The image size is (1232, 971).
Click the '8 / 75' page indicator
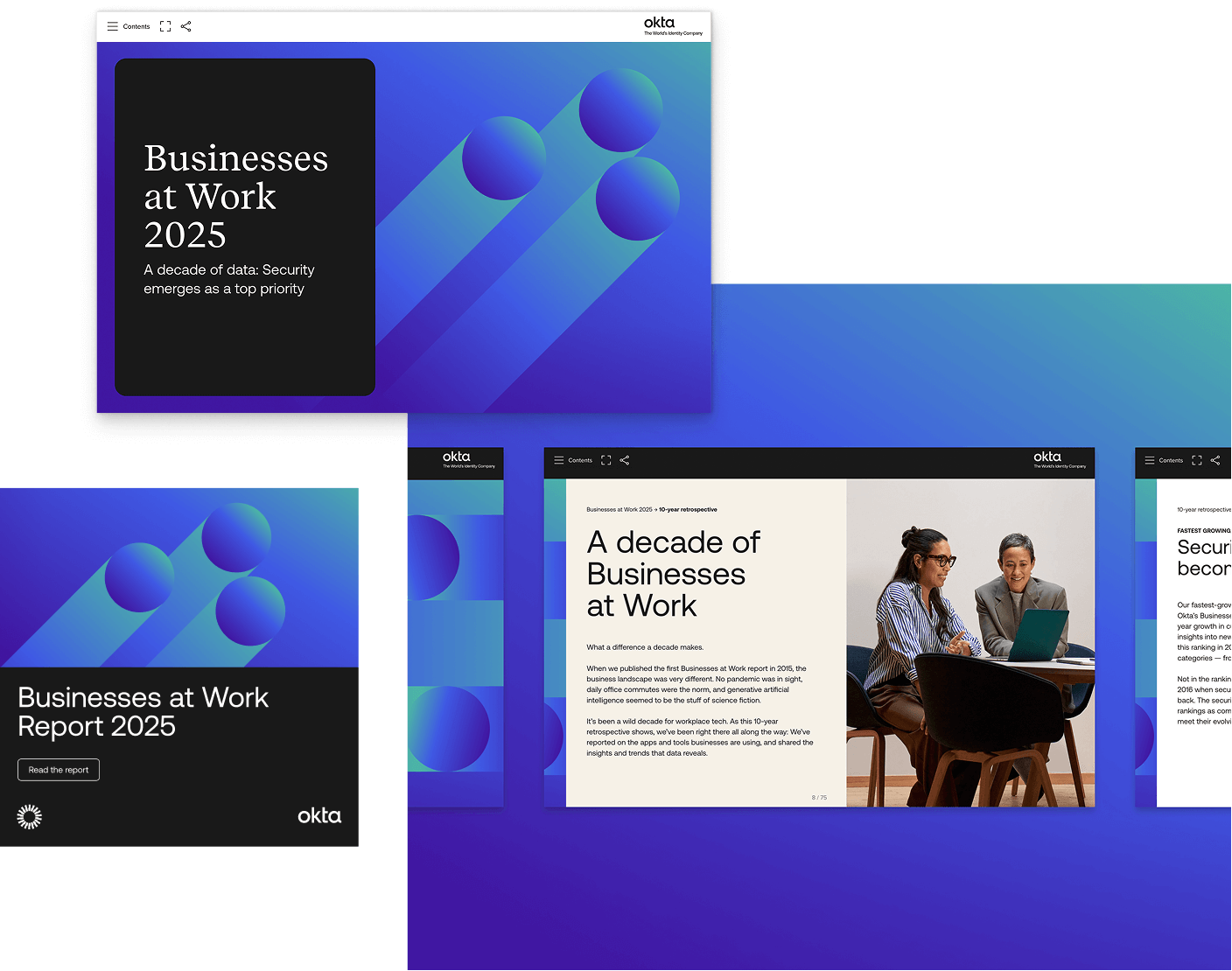818,796
